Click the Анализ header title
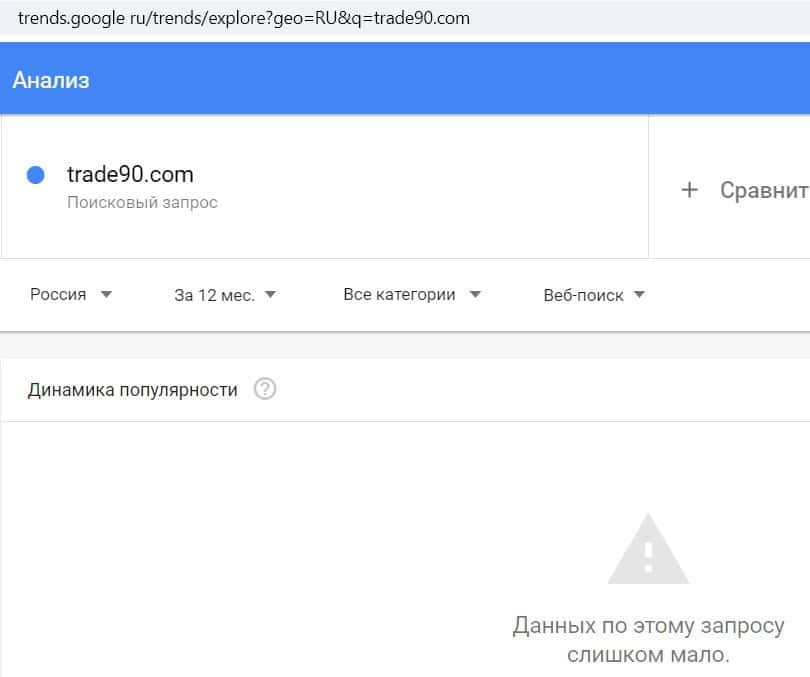This screenshot has height=677, width=810. [x=51, y=80]
